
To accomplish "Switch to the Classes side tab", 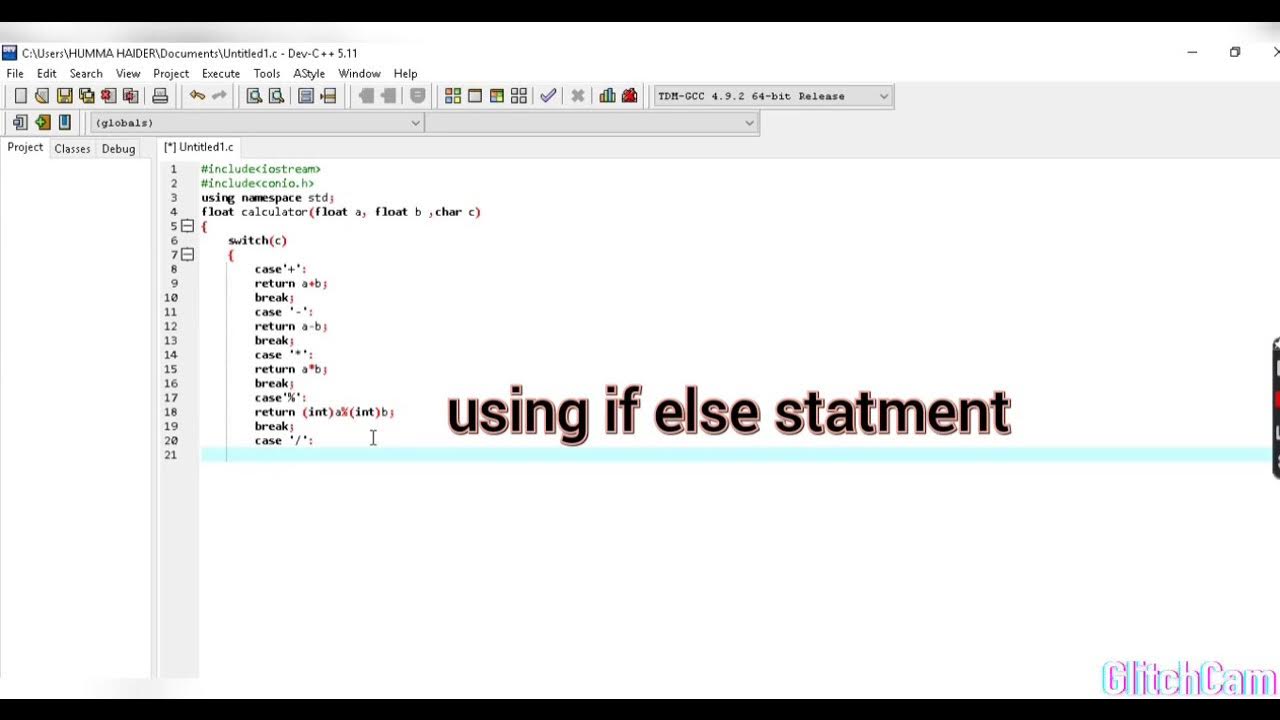I will click(x=72, y=149).
